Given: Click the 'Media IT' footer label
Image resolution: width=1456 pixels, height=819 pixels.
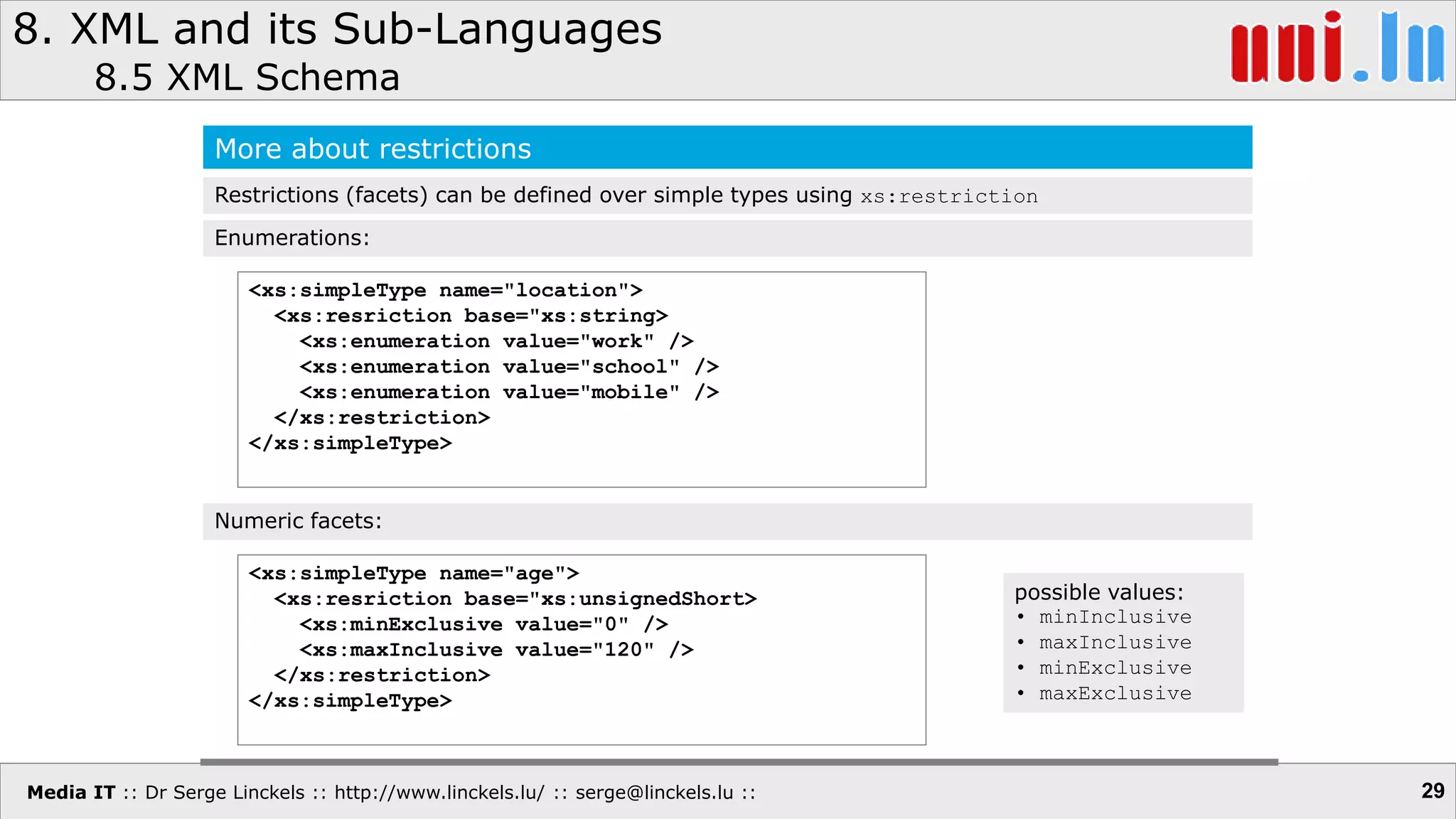Looking at the screenshot, I should (71, 792).
